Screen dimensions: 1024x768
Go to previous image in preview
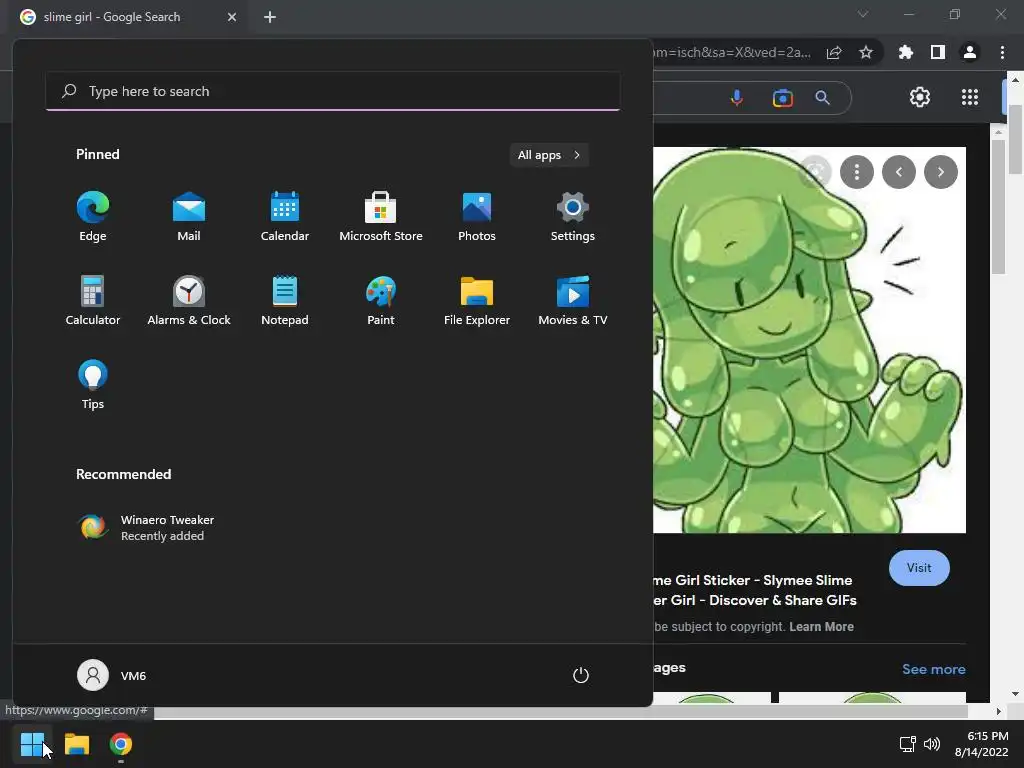point(899,172)
